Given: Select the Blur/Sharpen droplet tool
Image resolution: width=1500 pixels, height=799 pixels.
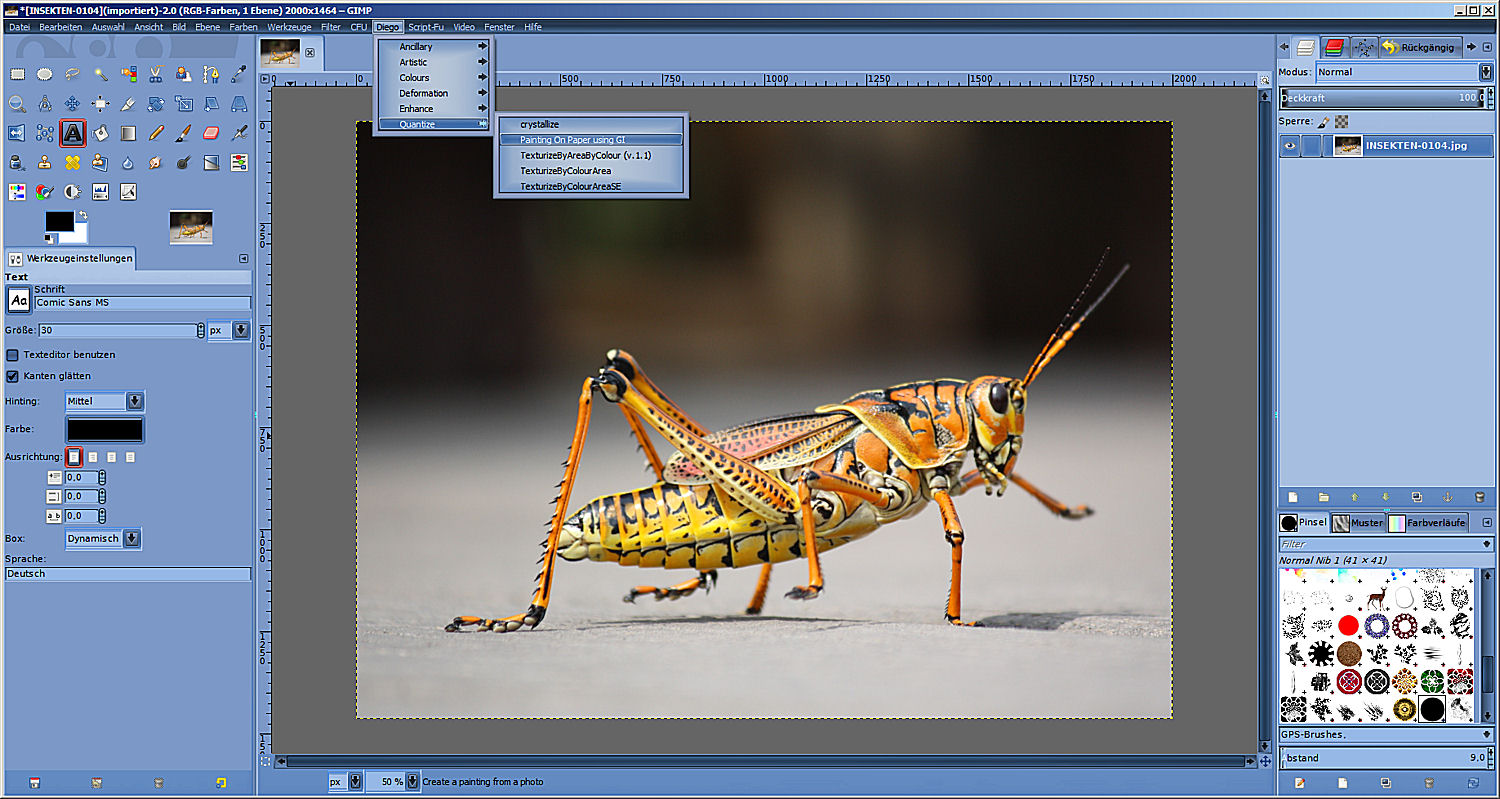Looking at the screenshot, I should pyautogui.click(x=128, y=162).
